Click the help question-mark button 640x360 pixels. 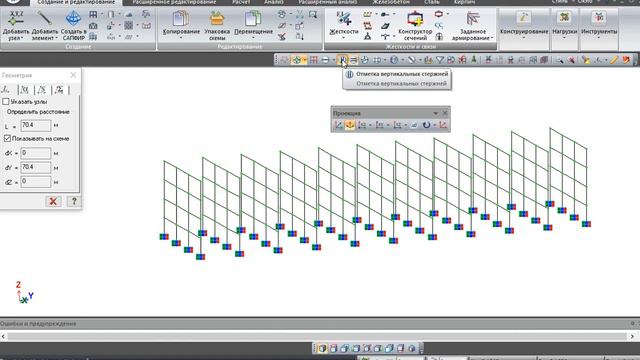point(74,201)
